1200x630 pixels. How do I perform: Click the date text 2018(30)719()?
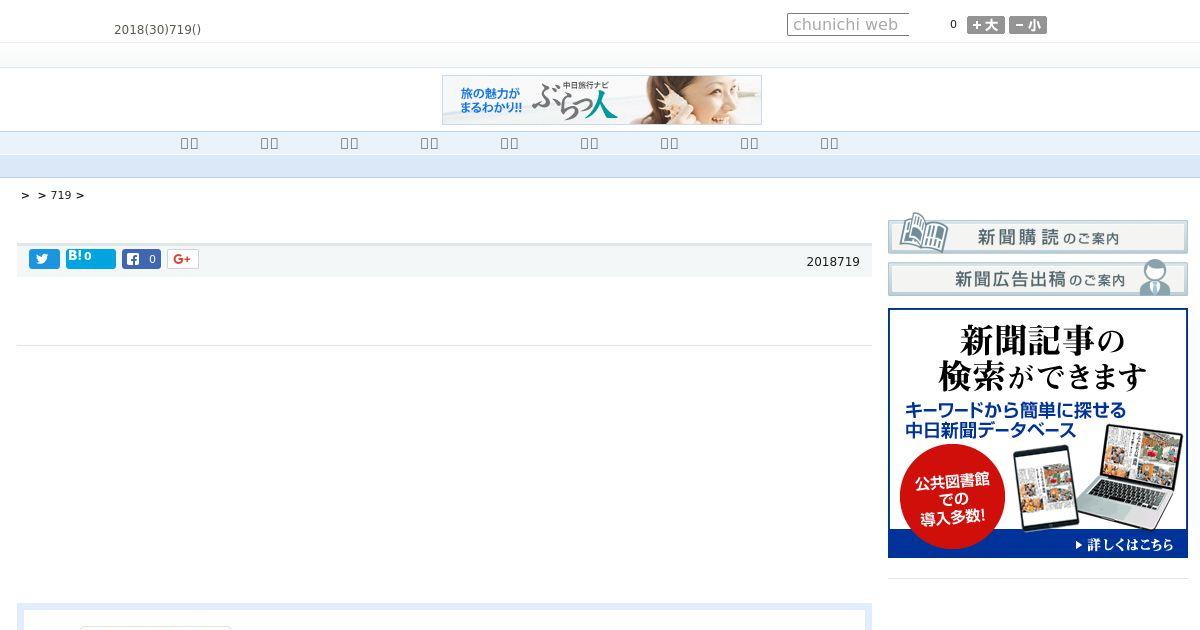(158, 30)
